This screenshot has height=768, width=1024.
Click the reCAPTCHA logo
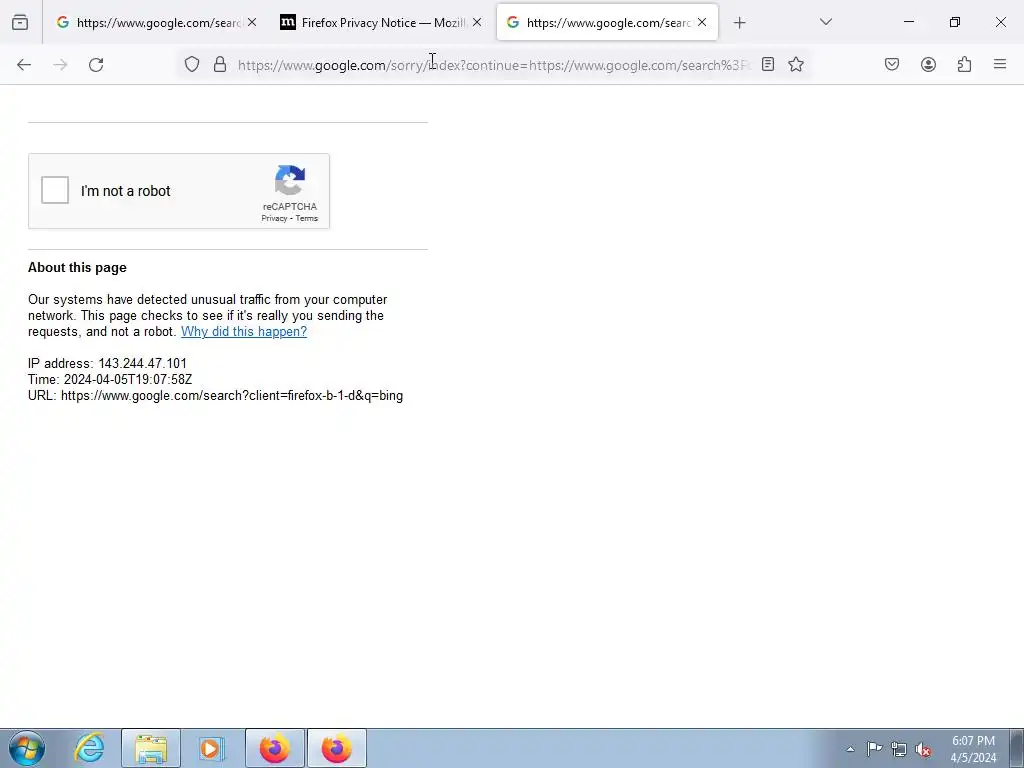tap(290, 180)
